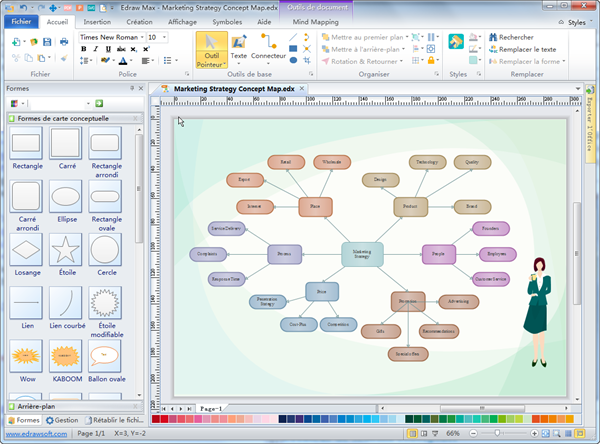Click the KABOOM shape thumbnail
Viewport: 600px width, 444px height.
65,355
